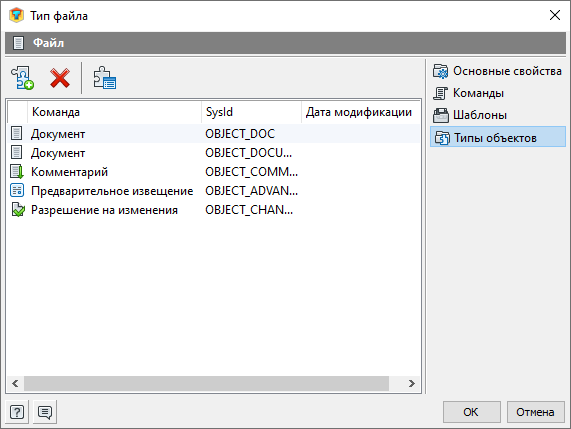Image resolution: width=571 pixels, height=429 pixels.
Task: Click the help question mark icon
Action: tap(17, 412)
